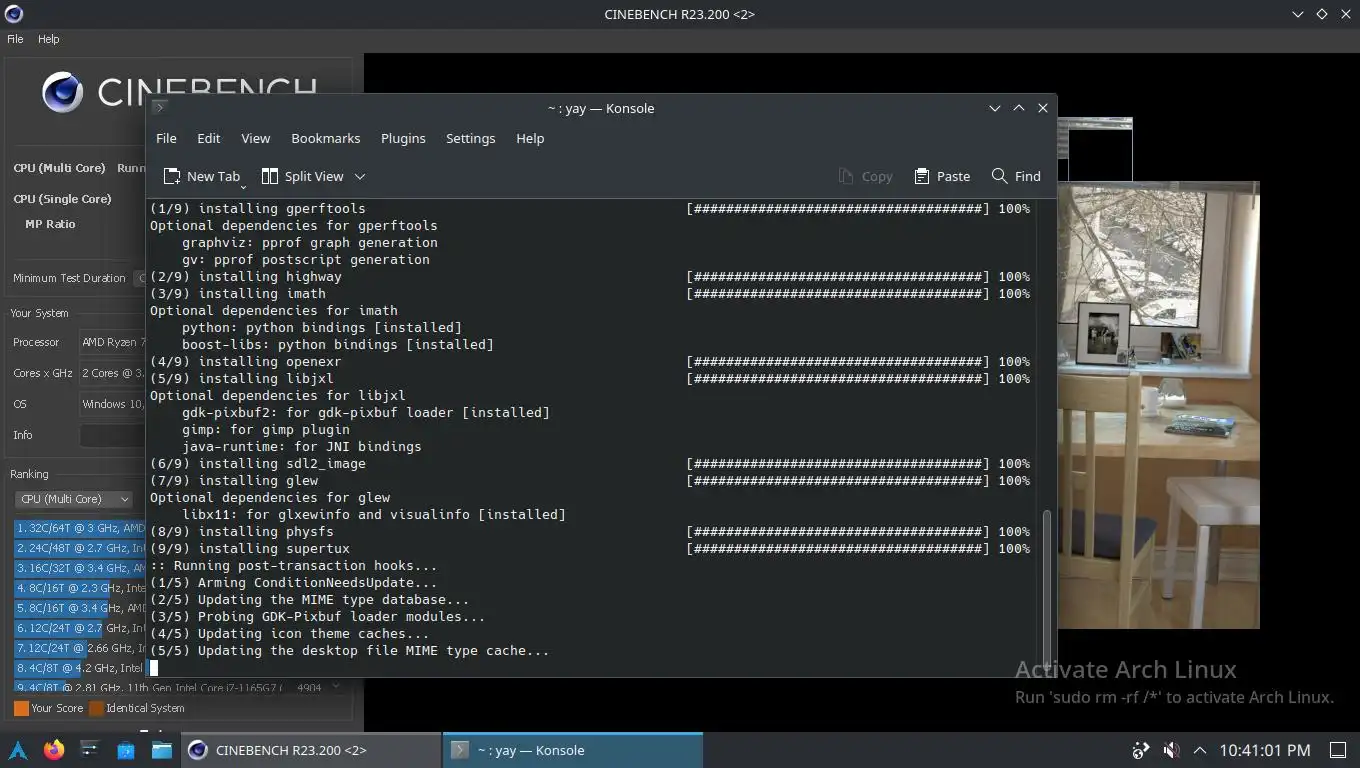This screenshot has height=768, width=1360.
Task: Launch Firefox from the taskbar
Action: coord(54,750)
